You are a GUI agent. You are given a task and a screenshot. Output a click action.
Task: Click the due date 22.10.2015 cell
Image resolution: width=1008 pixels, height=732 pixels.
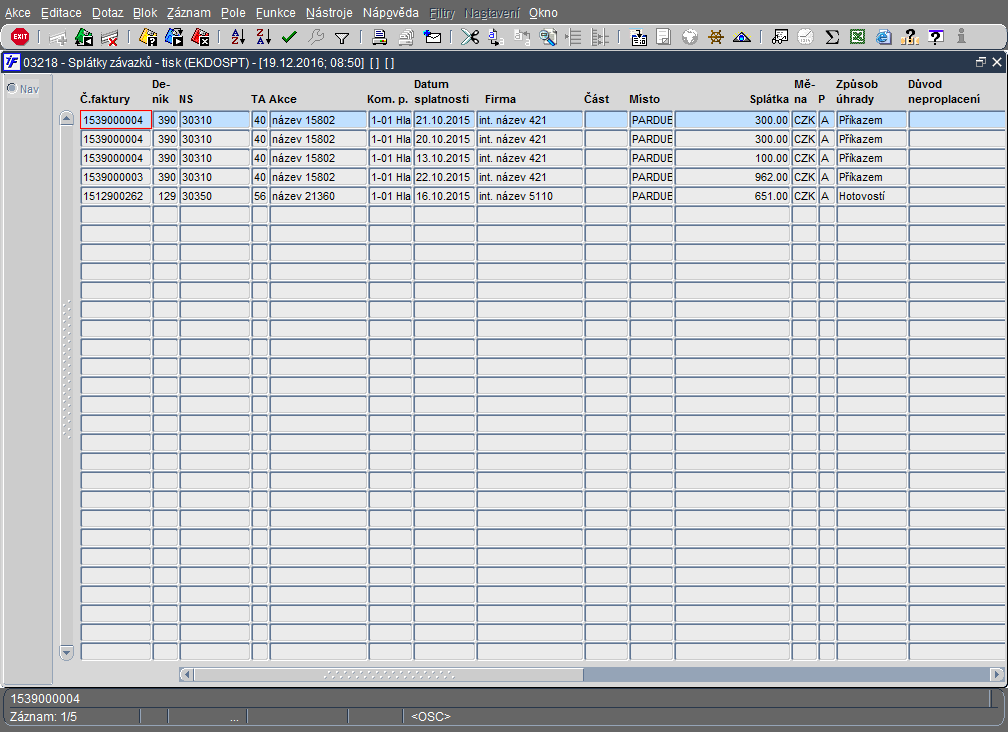coord(444,177)
